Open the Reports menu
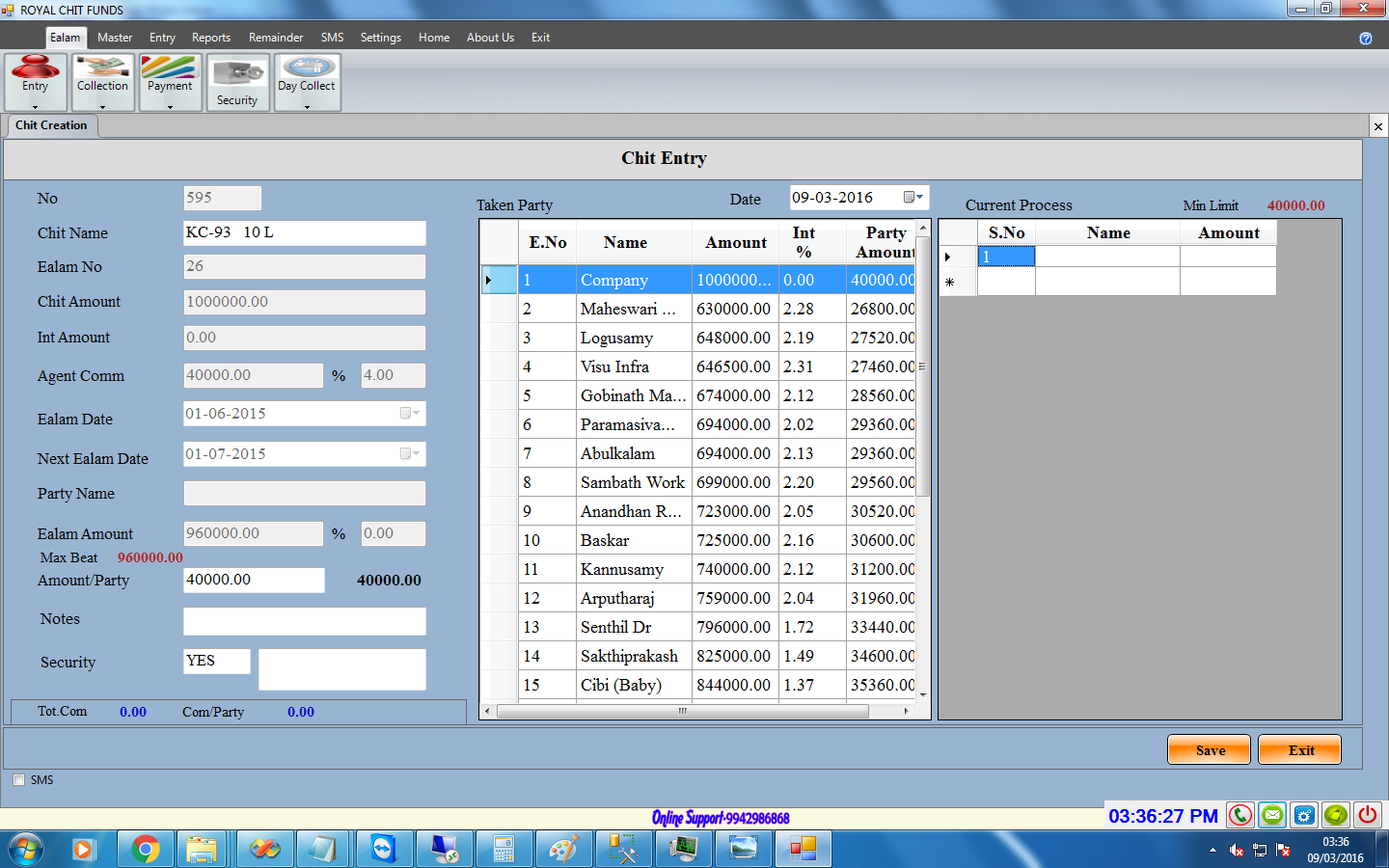Viewport: 1389px width, 868px height. [x=211, y=38]
